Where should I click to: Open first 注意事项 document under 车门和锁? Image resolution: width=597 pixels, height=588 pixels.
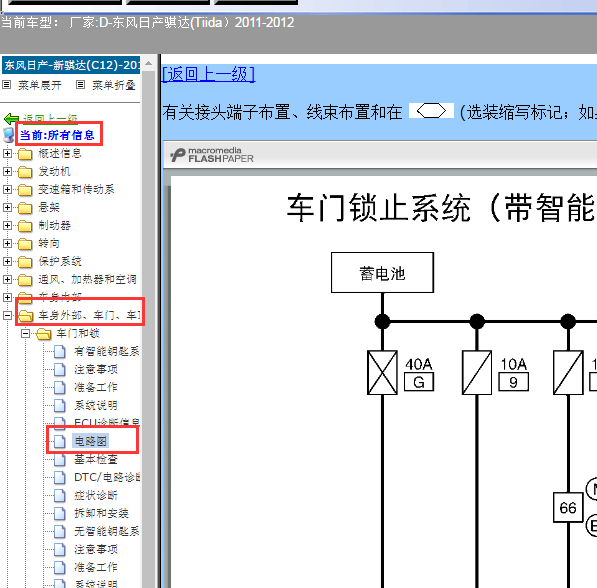pyautogui.click(x=96, y=369)
